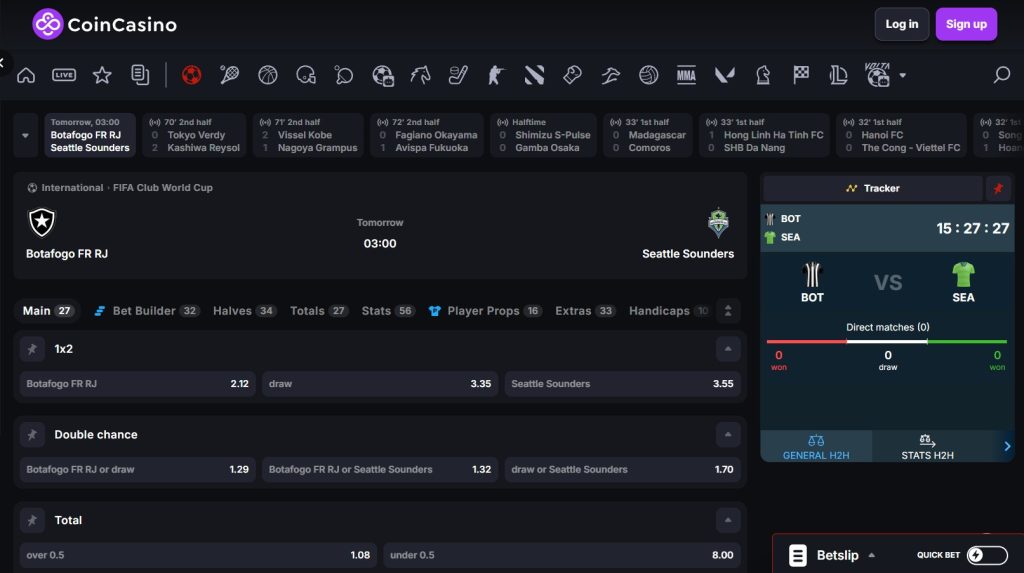Toggle the Quick Bet switch
The width and height of the screenshot is (1024, 573).
click(987, 555)
